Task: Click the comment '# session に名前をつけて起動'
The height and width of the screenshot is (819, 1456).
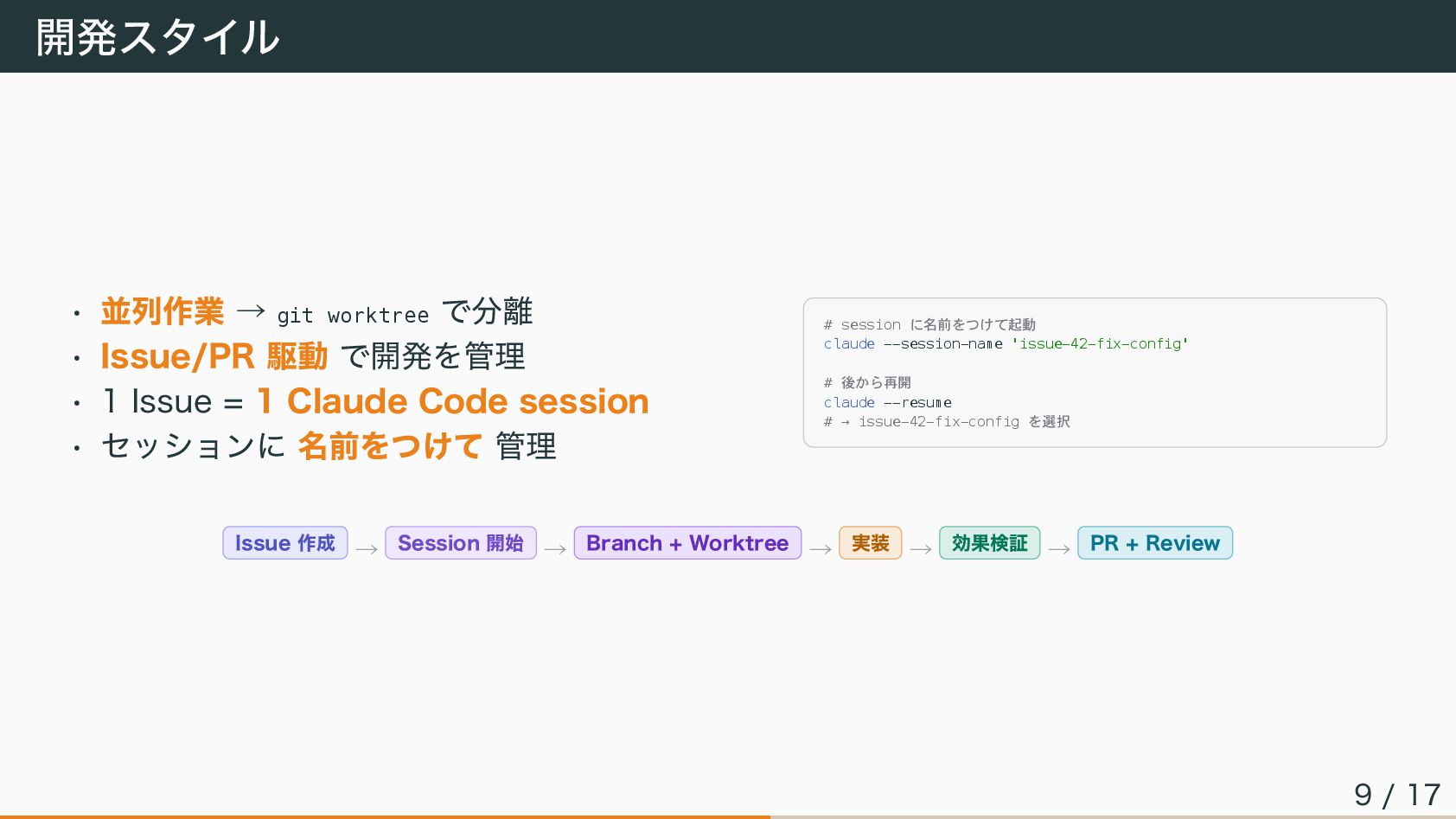Action: (x=929, y=324)
